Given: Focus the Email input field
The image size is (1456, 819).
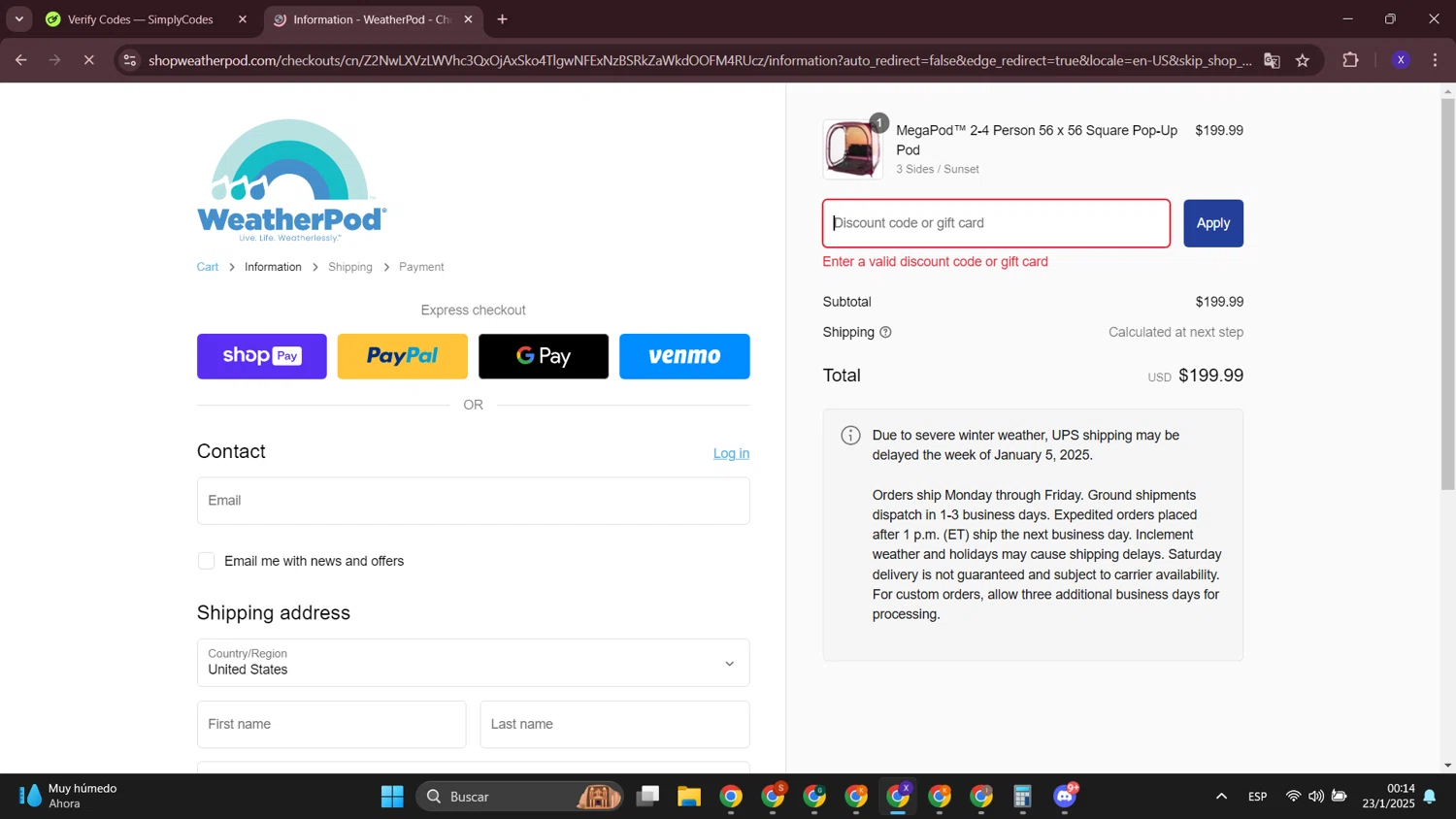Looking at the screenshot, I should tap(473, 501).
